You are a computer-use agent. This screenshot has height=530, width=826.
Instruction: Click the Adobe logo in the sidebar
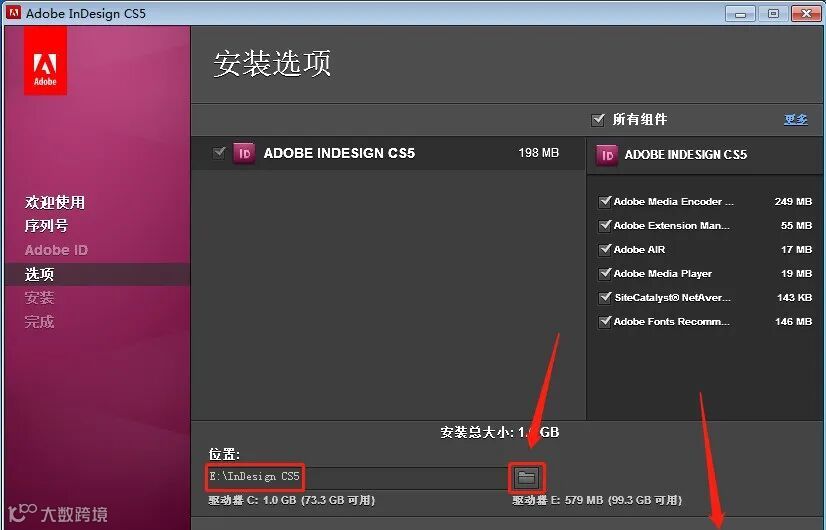point(45,61)
